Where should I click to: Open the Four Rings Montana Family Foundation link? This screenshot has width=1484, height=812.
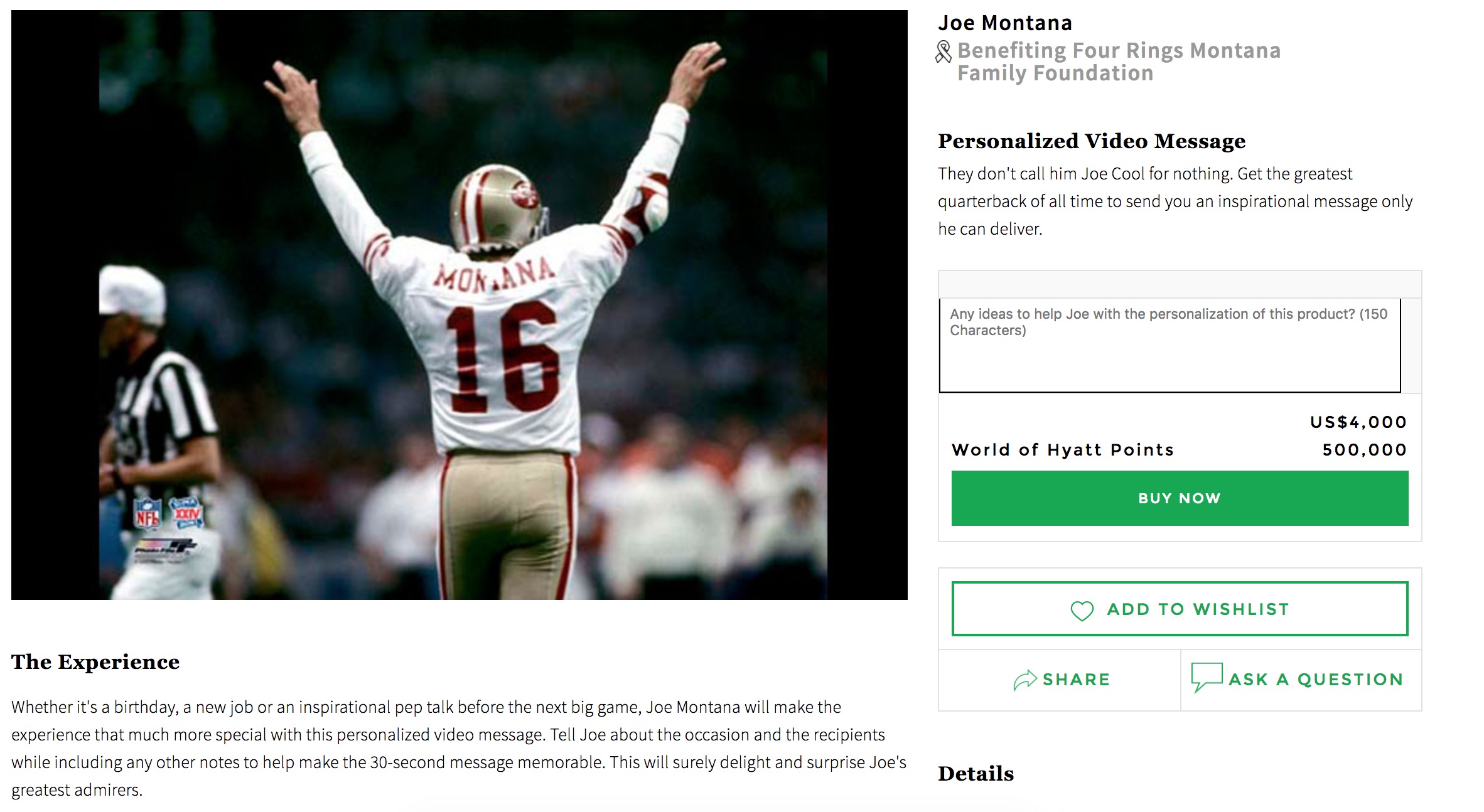(1119, 61)
